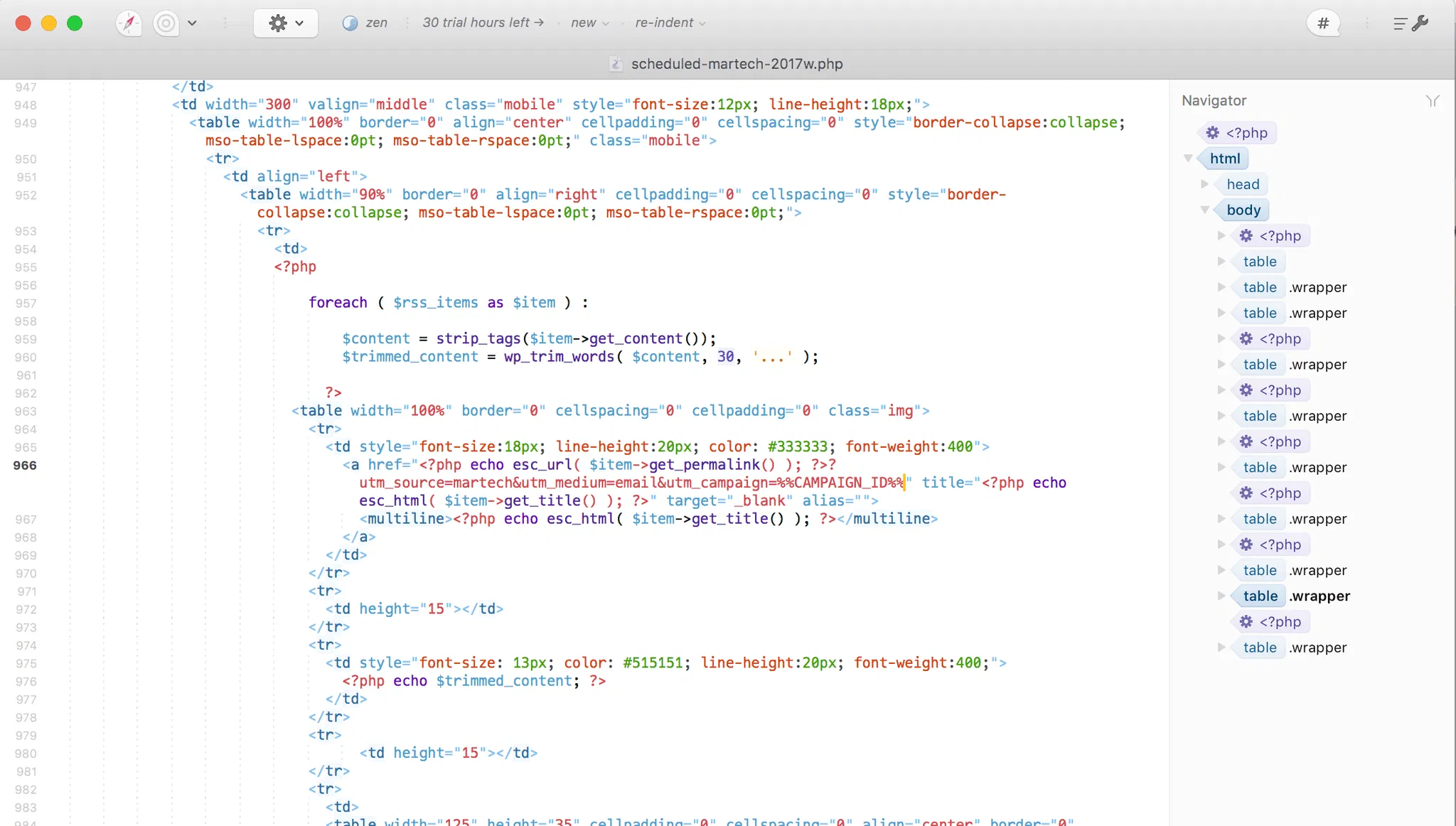
Task: Click line number 966 in gutter
Action: point(25,466)
